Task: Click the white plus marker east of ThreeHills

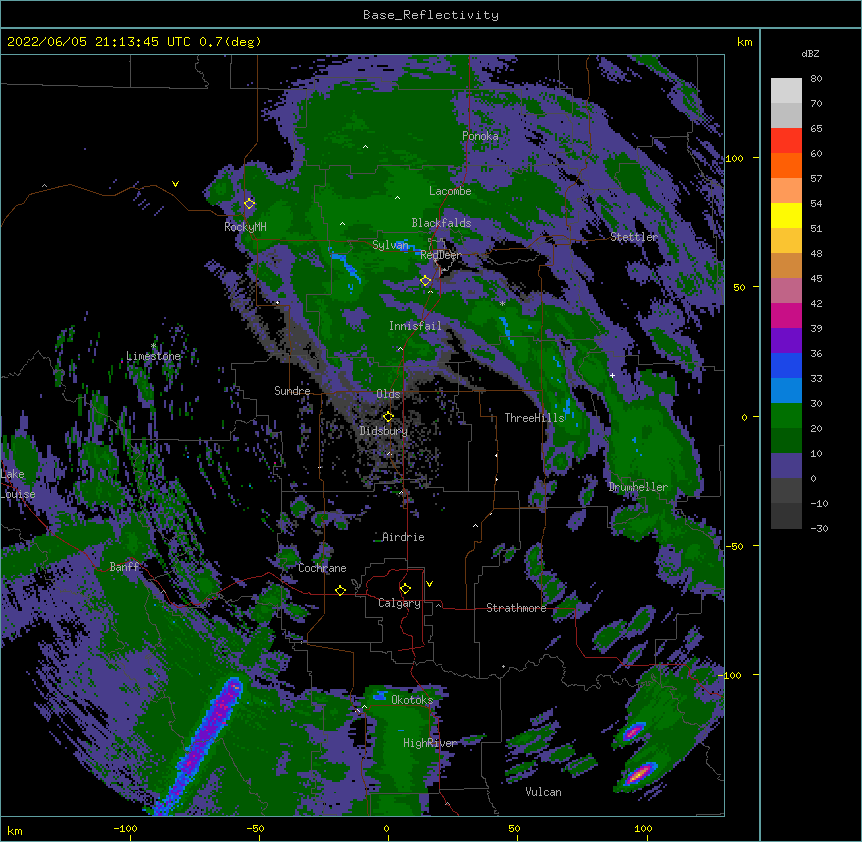Action: 612,375
